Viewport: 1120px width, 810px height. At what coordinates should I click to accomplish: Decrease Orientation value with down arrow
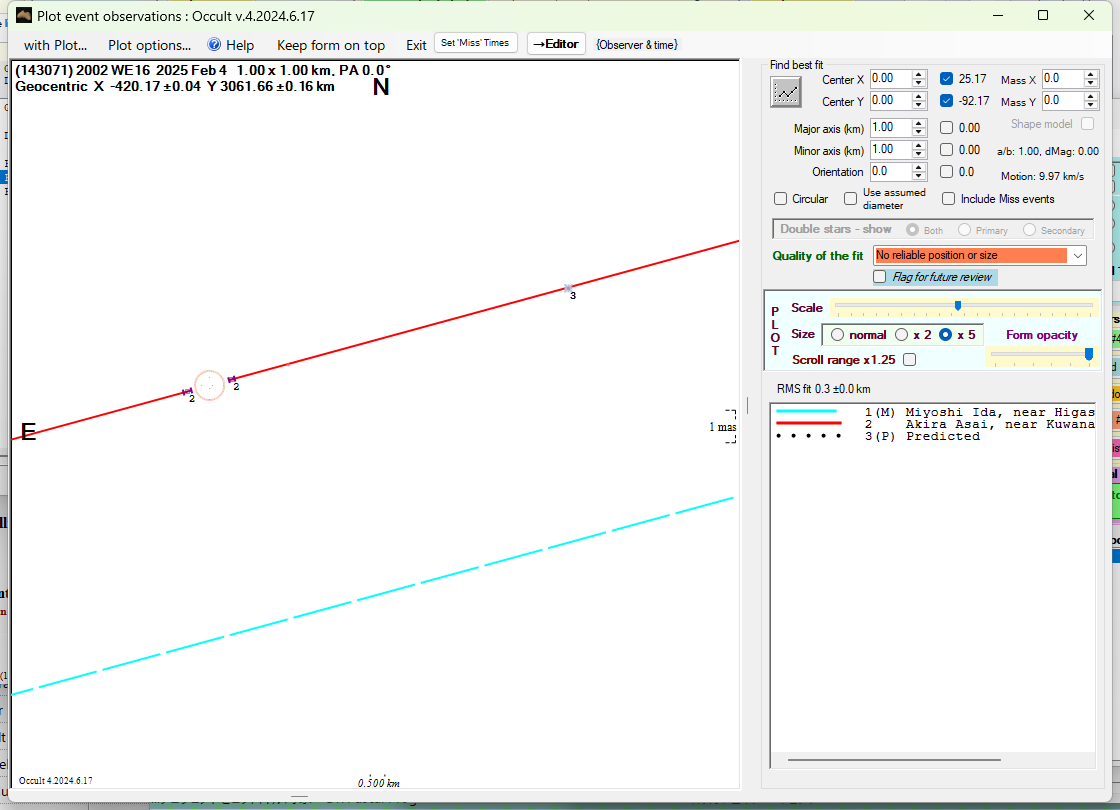click(919, 176)
